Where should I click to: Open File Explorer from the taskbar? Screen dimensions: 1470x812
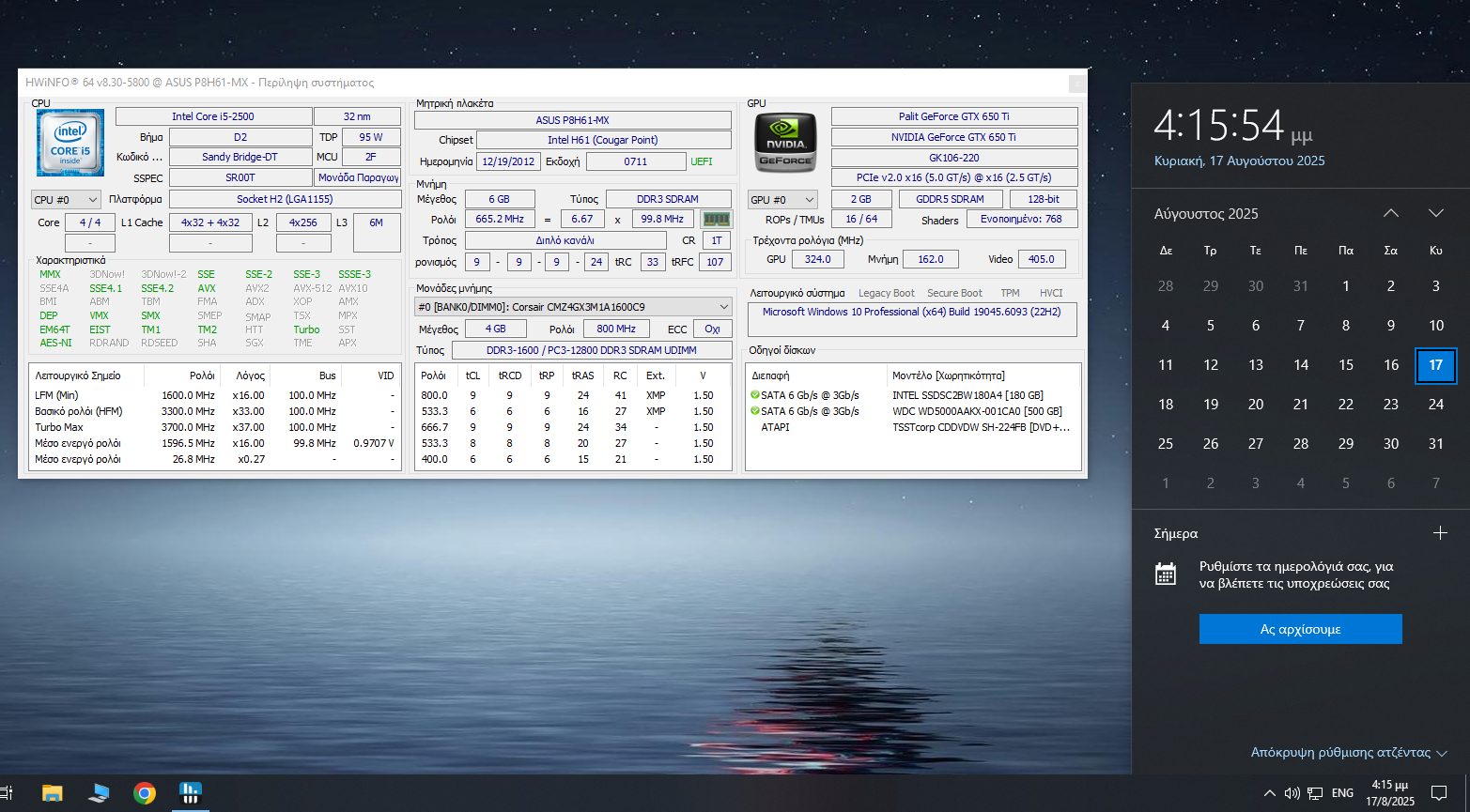click(x=53, y=793)
